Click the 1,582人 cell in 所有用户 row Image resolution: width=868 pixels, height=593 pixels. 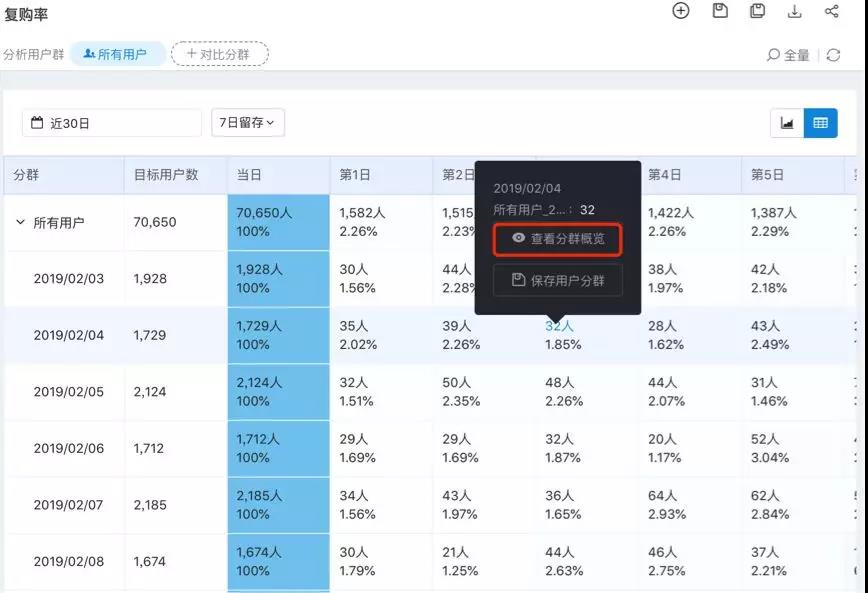pos(381,222)
